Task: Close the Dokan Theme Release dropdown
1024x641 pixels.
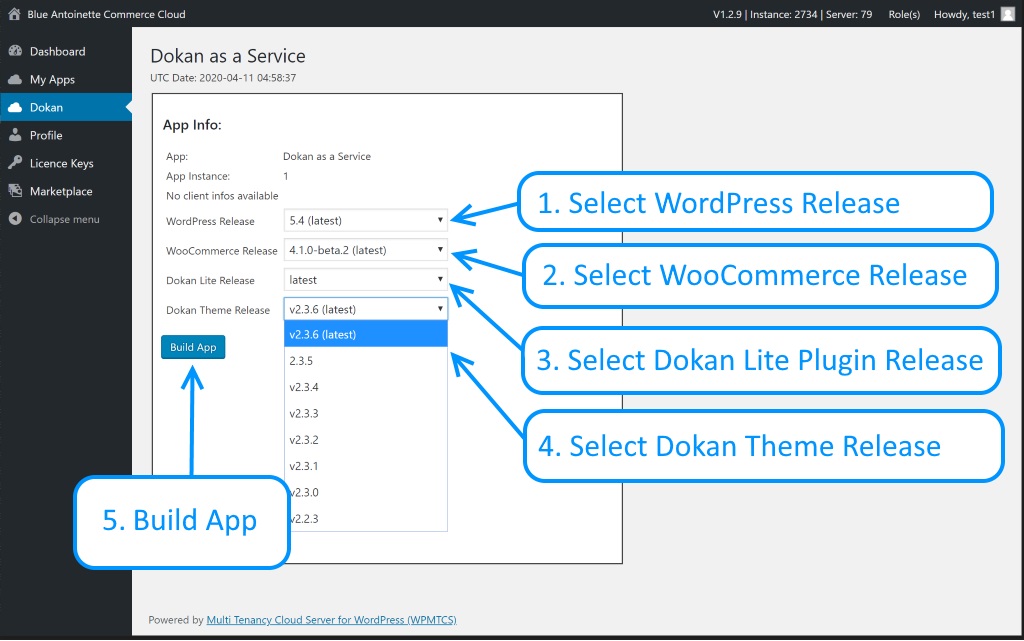Action: point(366,309)
